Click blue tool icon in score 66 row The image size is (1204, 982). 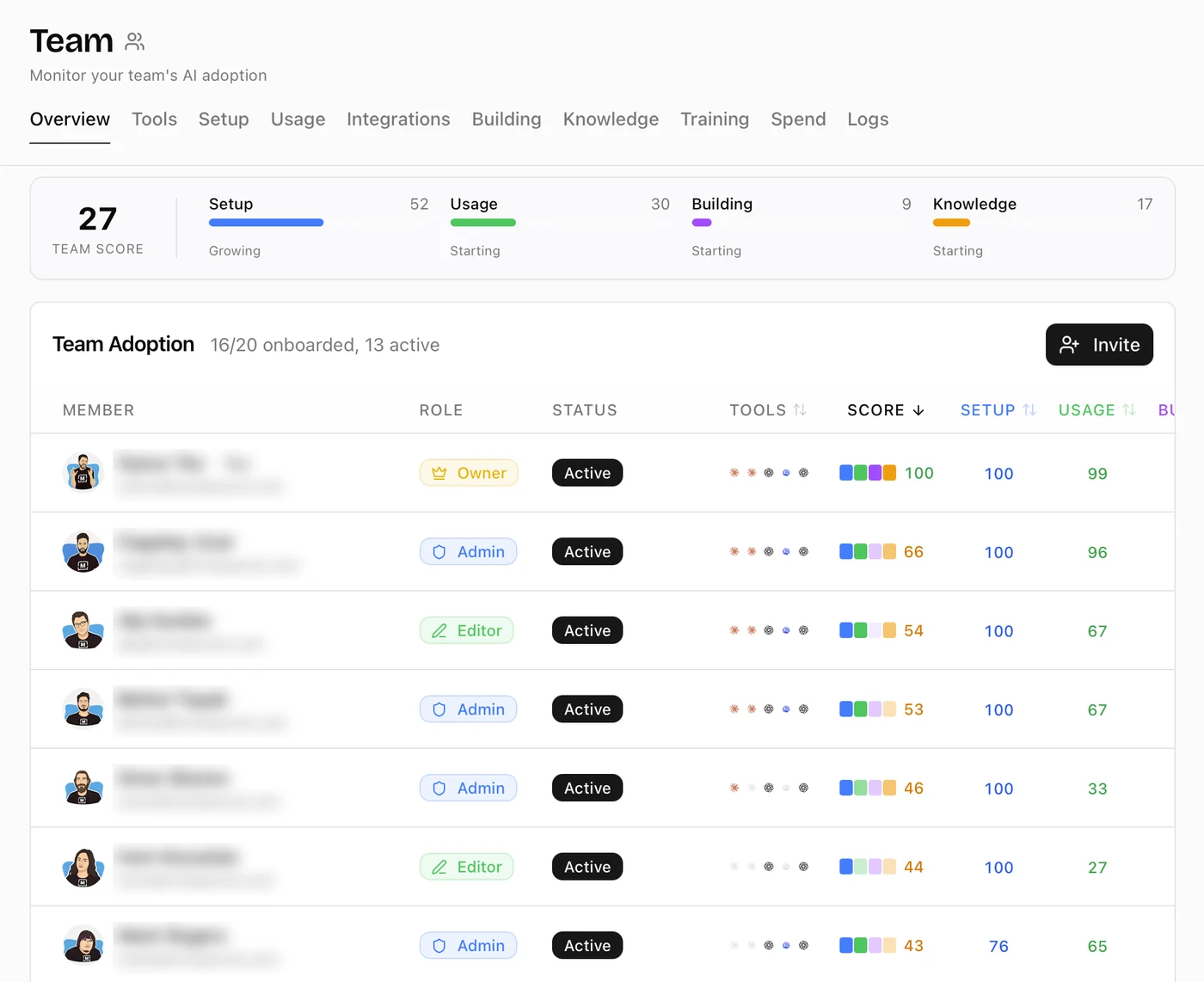click(786, 552)
